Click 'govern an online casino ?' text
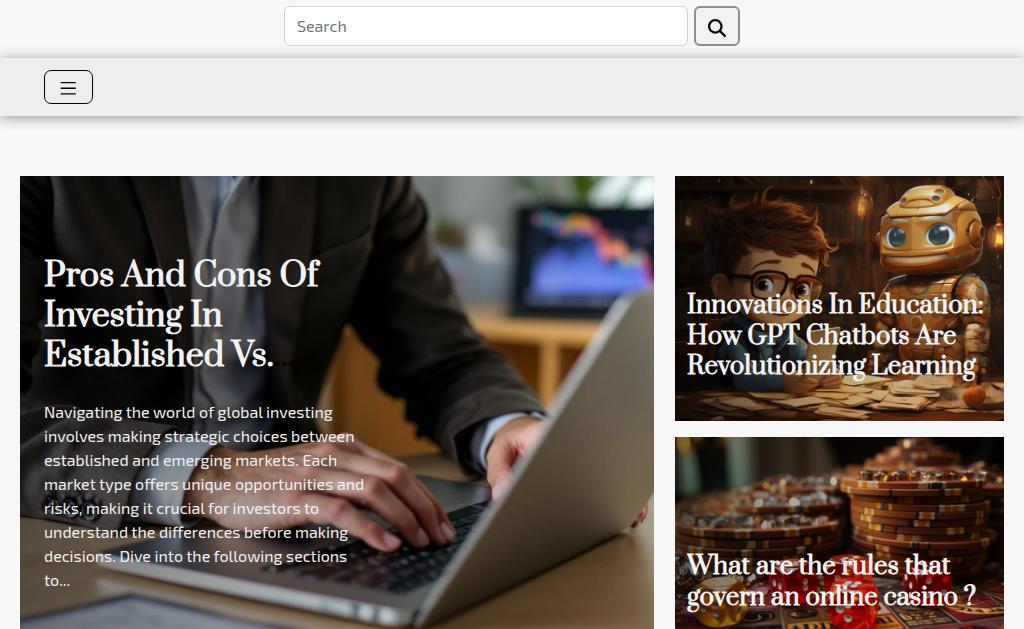The height and width of the screenshot is (629, 1024). point(831,596)
